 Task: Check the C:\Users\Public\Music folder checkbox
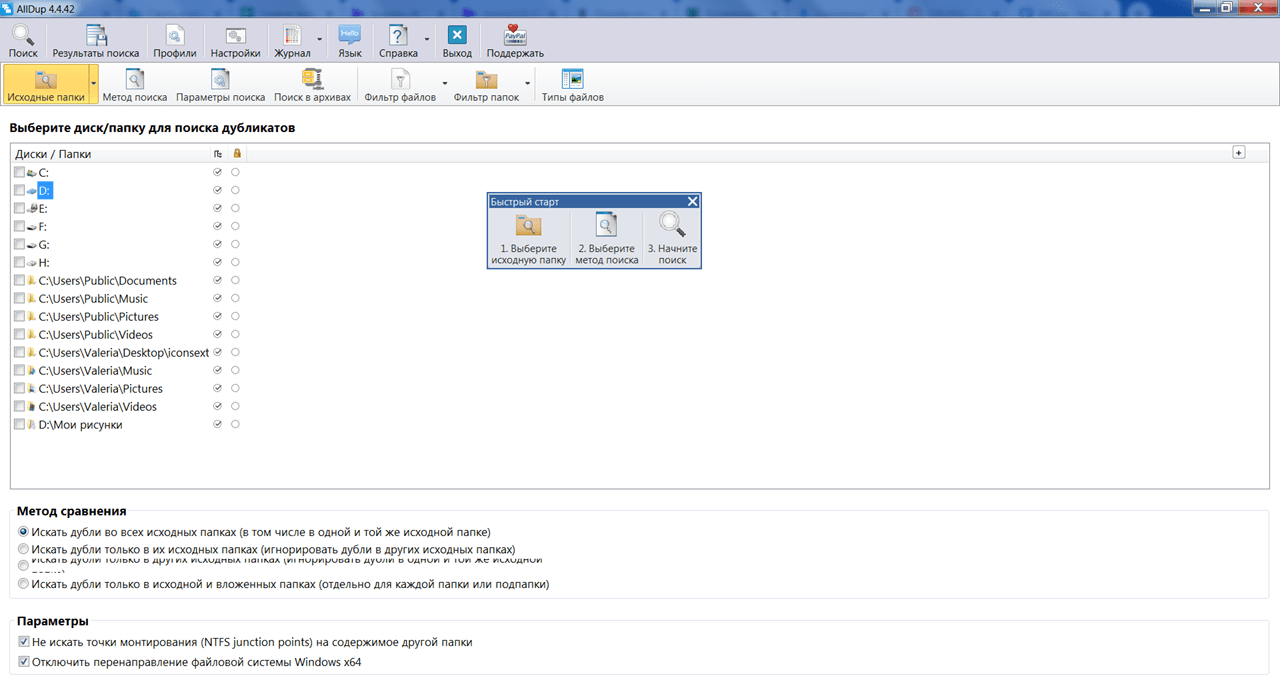point(19,299)
